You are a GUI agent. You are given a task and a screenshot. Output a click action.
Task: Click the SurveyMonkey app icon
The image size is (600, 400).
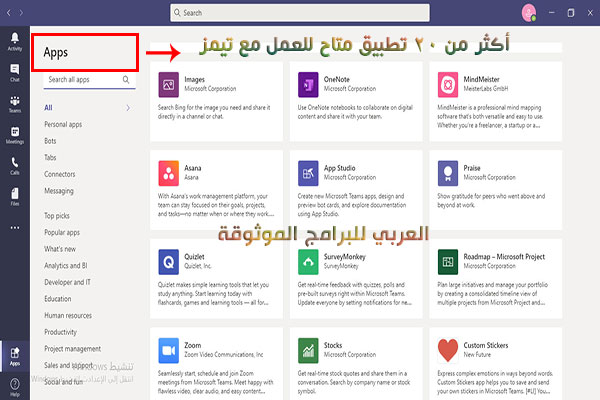click(308, 262)
